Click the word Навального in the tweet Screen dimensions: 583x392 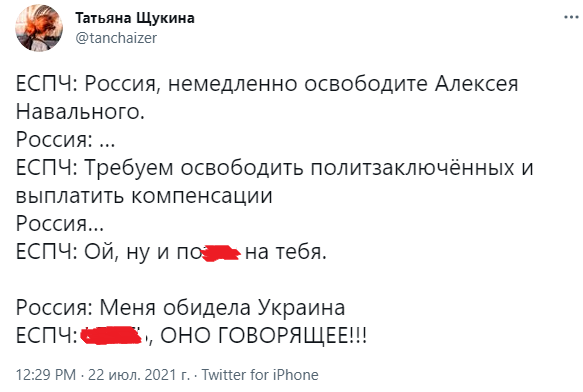80,112
